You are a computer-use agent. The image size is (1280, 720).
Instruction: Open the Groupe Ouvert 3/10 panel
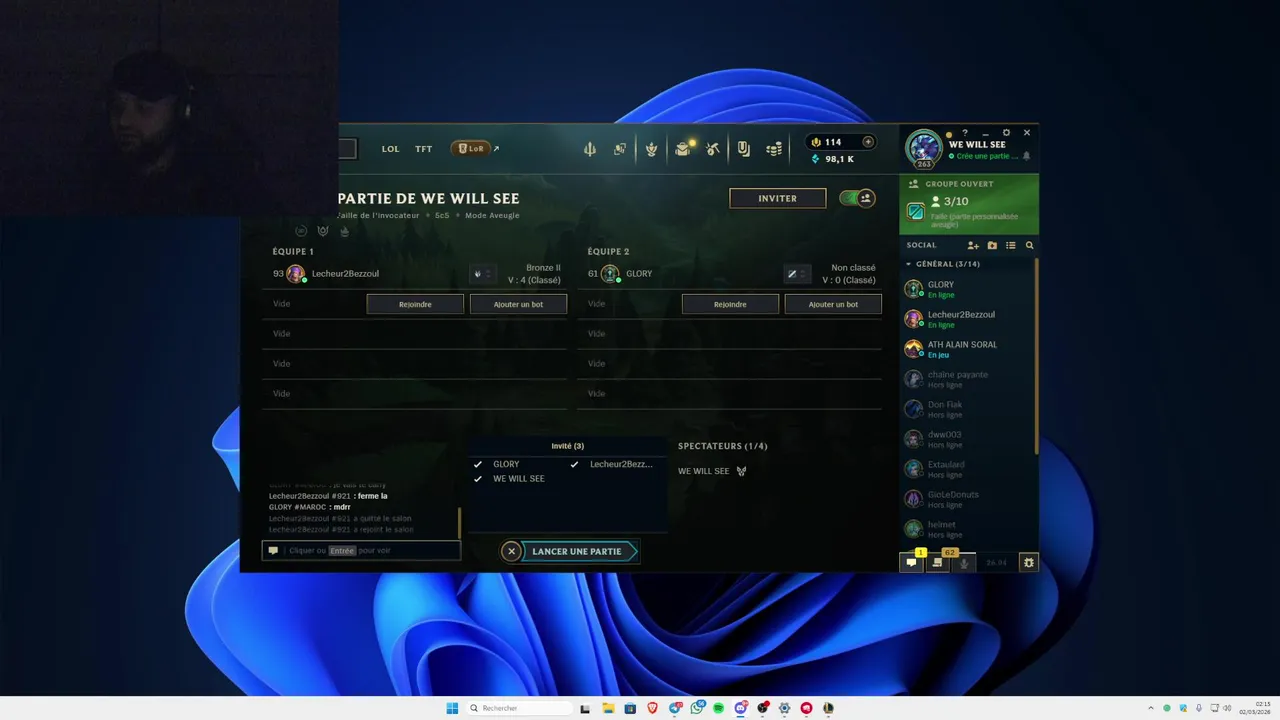point(969,204)
